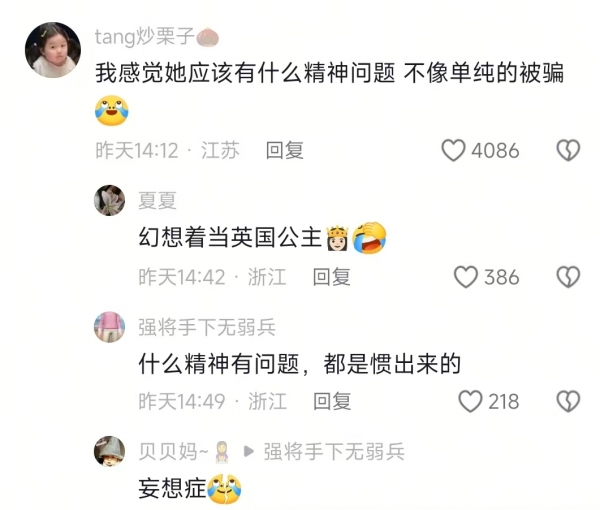Screen dimensions: 600x510
Task: Reply to tang炒栗子's comment via 回复
Action: pyautogui.click(x=285, y=150)
